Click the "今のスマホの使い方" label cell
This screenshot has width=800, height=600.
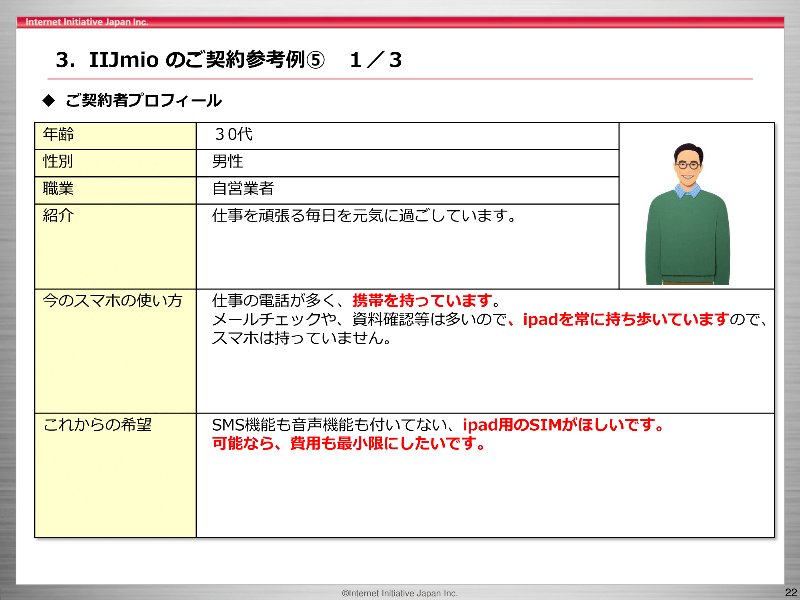(x=115, y=351)
